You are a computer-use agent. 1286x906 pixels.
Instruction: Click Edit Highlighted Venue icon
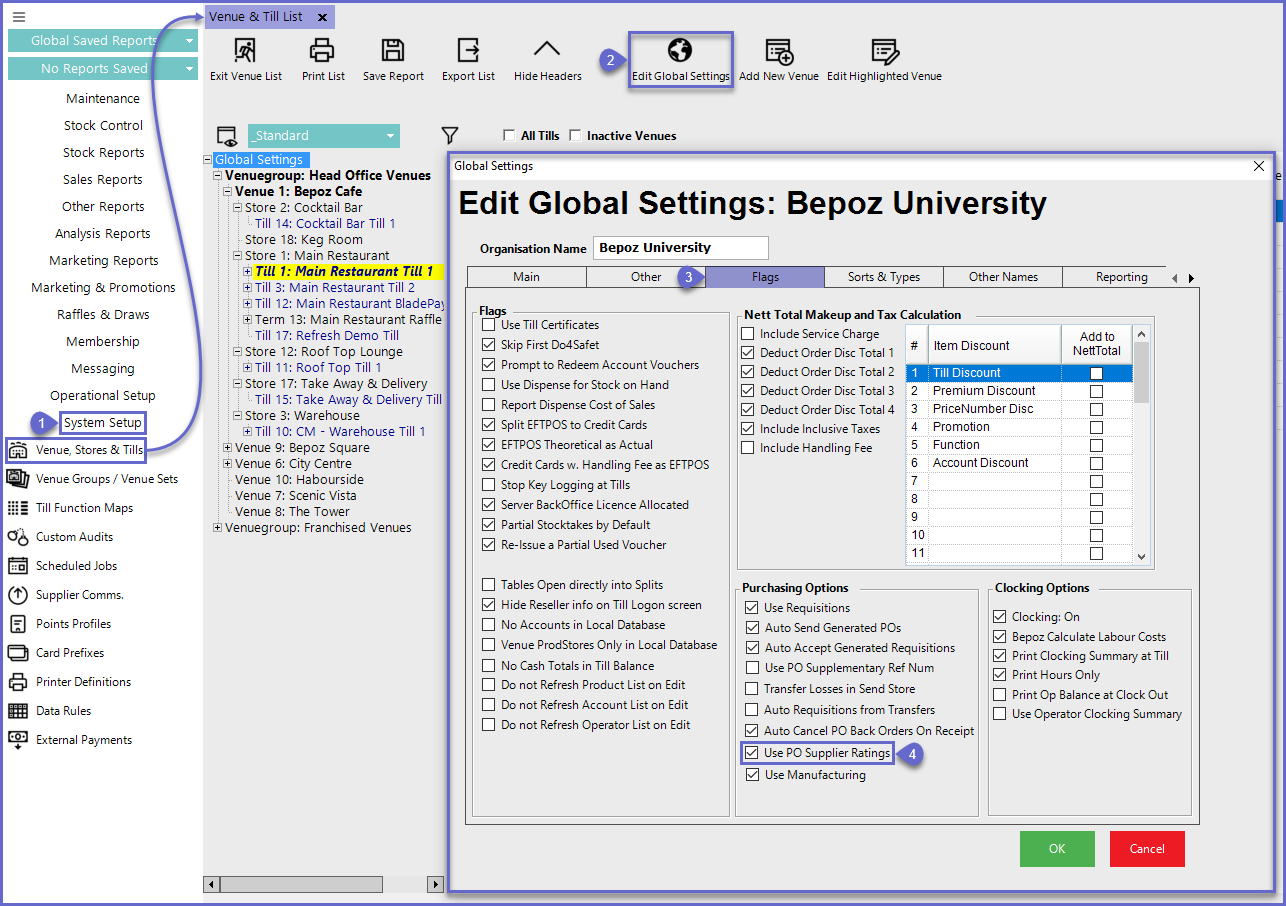pos(884,52)
